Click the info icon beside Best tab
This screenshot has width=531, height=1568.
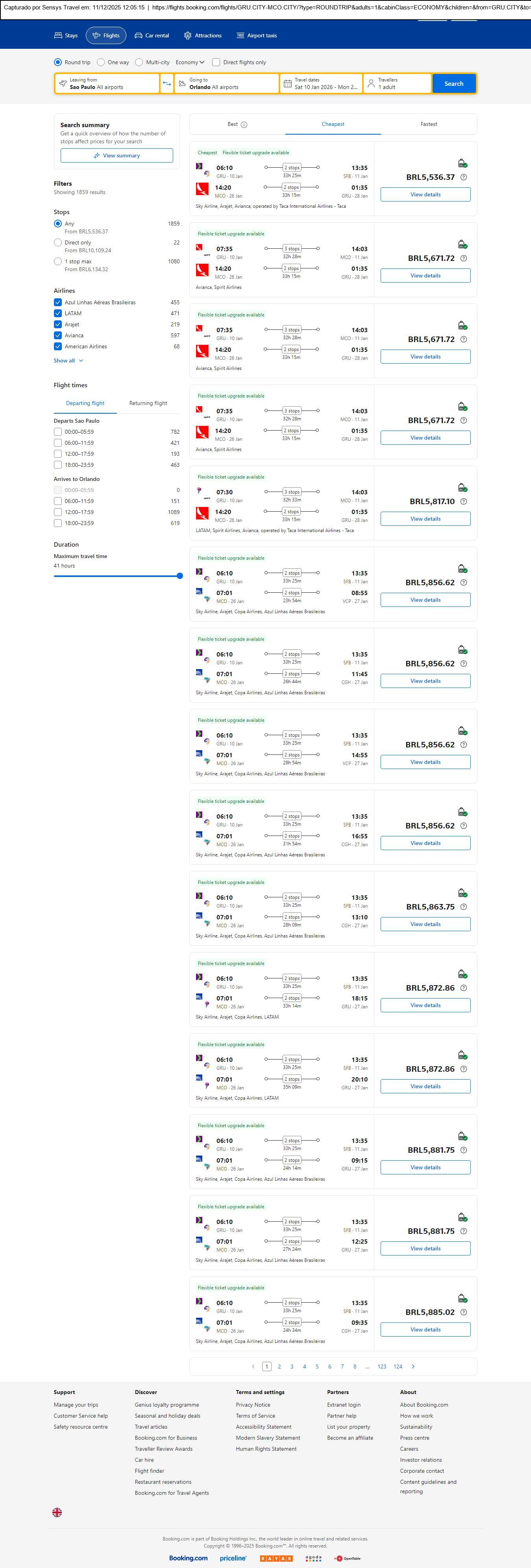244,125
